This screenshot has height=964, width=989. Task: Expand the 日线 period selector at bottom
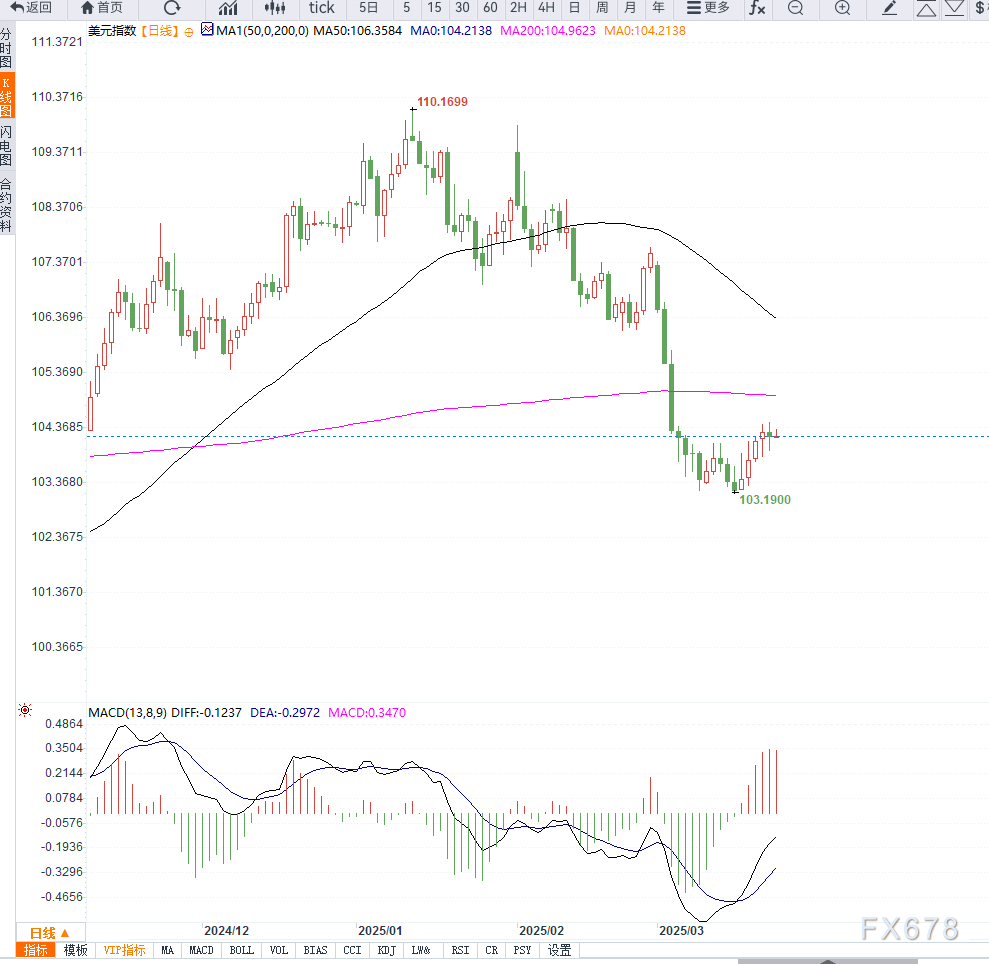(49, 933)
